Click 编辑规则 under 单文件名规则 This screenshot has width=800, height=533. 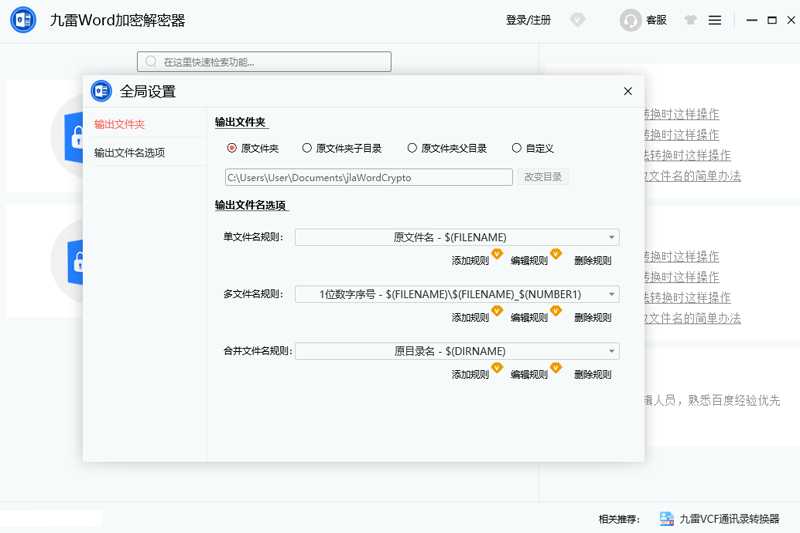(x=529, y=261)
